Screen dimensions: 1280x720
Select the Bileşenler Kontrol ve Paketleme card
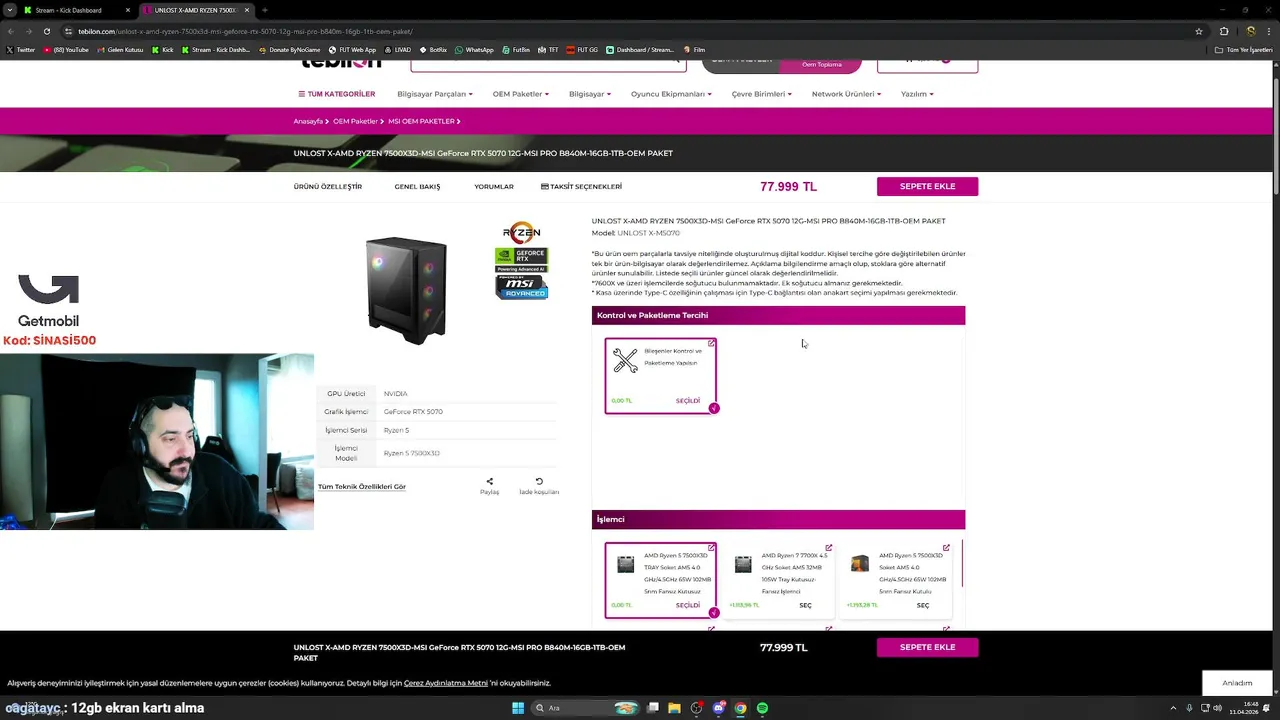tap(660, 376)
